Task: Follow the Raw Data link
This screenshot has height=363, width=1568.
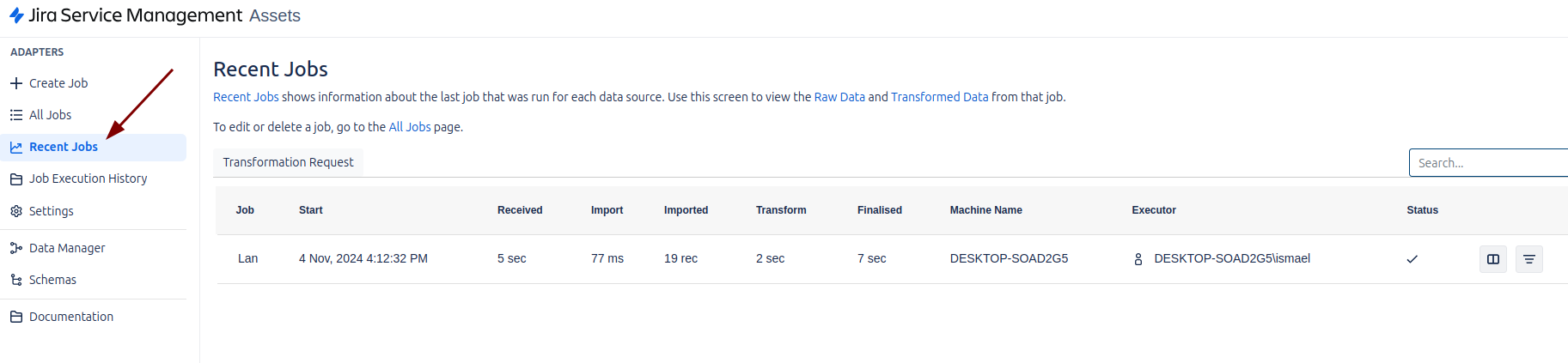Action: tap(839, 97)
